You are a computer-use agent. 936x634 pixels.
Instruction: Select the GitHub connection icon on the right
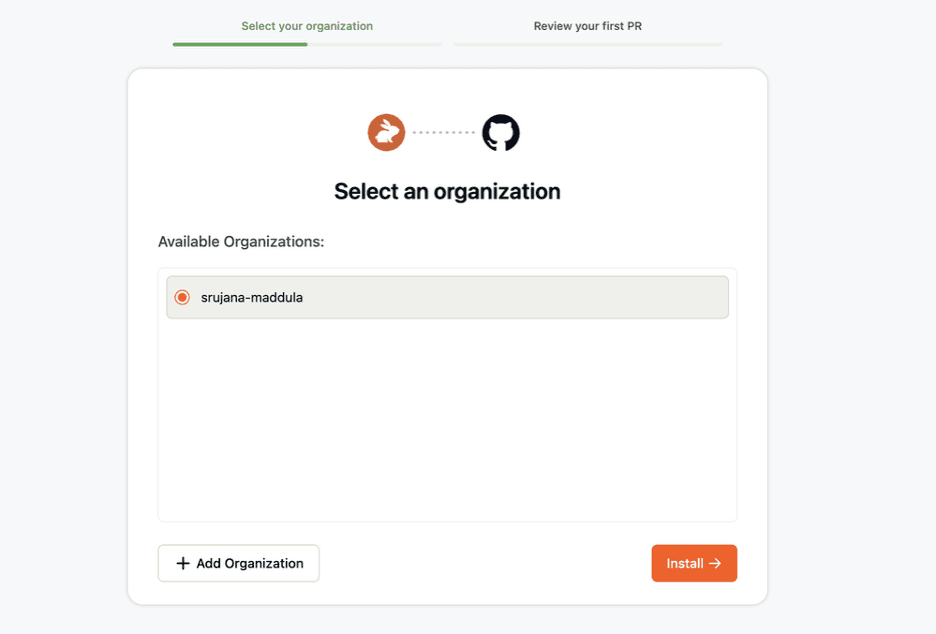click(x=500, y=132)
